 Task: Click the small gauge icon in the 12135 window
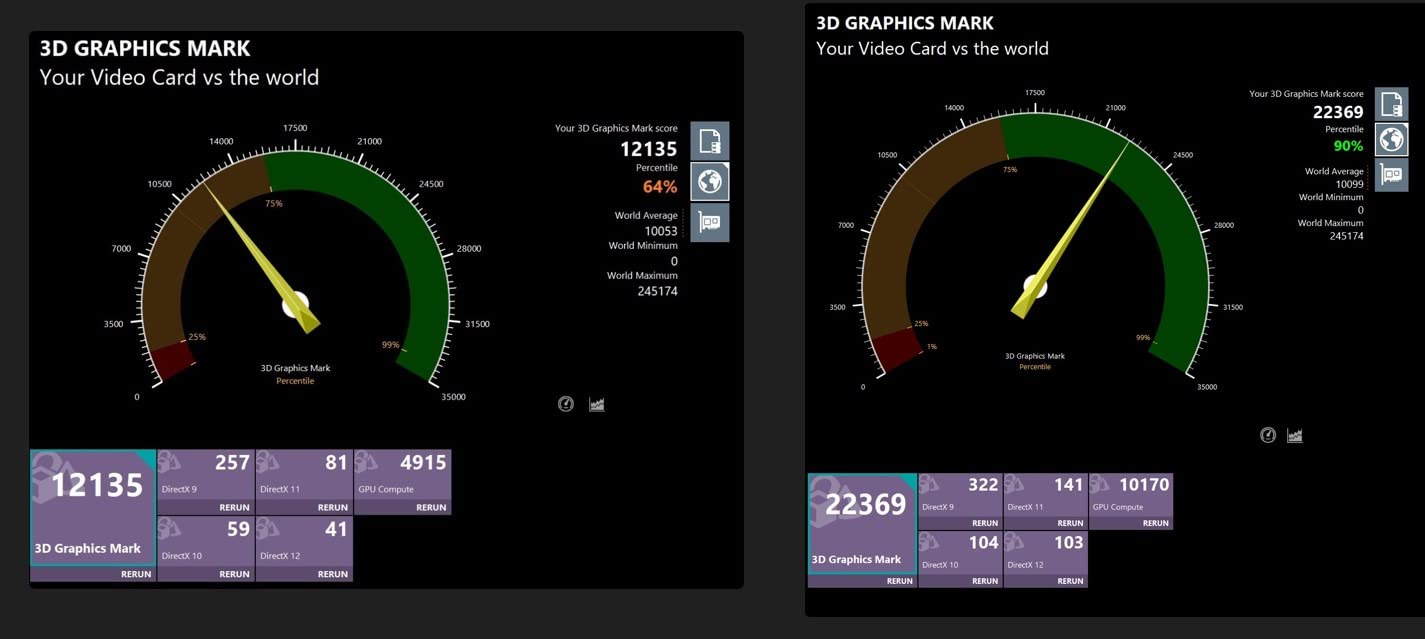click(x=566, y=404)
